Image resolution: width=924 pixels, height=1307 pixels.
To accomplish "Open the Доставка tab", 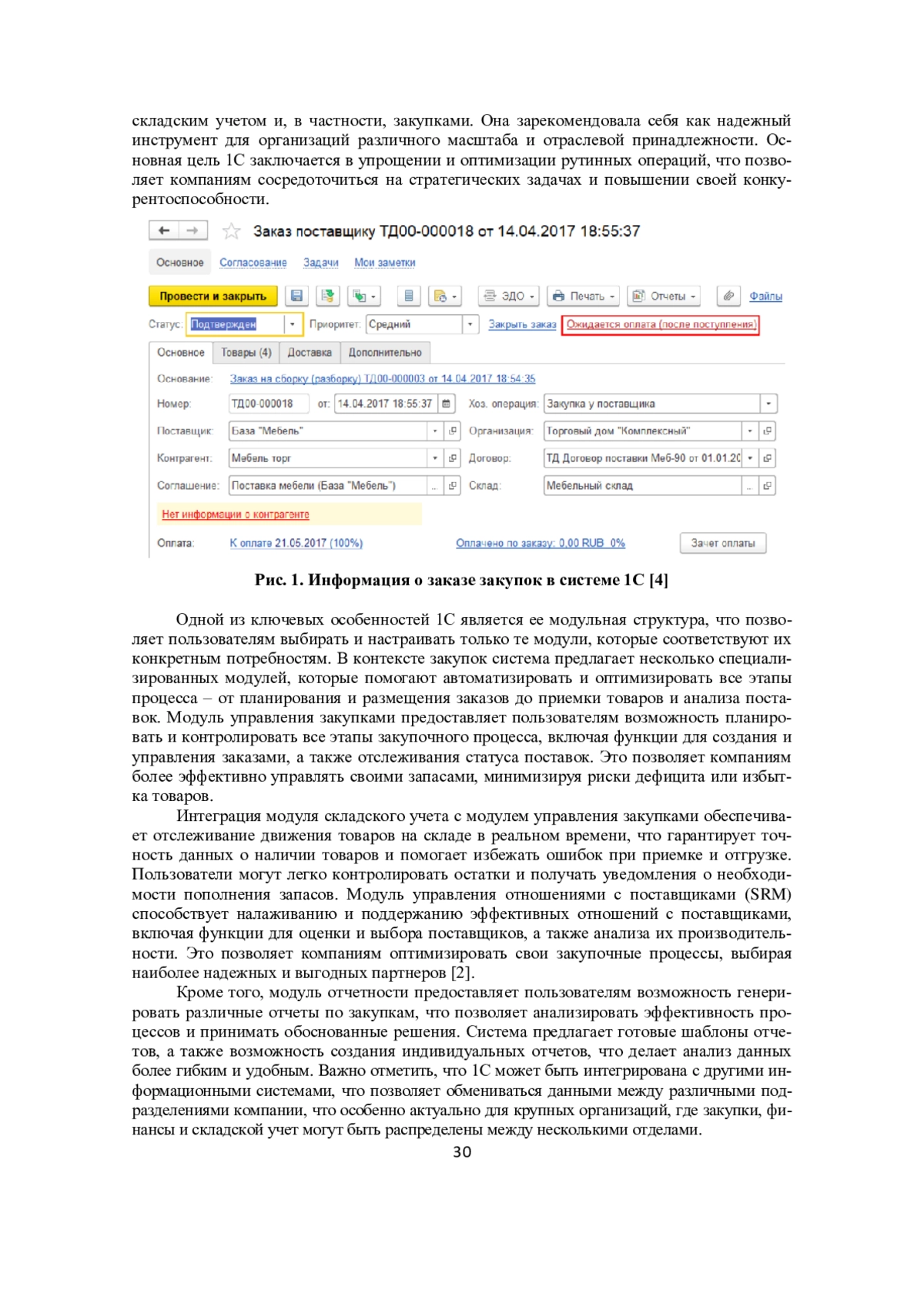I will (310, 353).
